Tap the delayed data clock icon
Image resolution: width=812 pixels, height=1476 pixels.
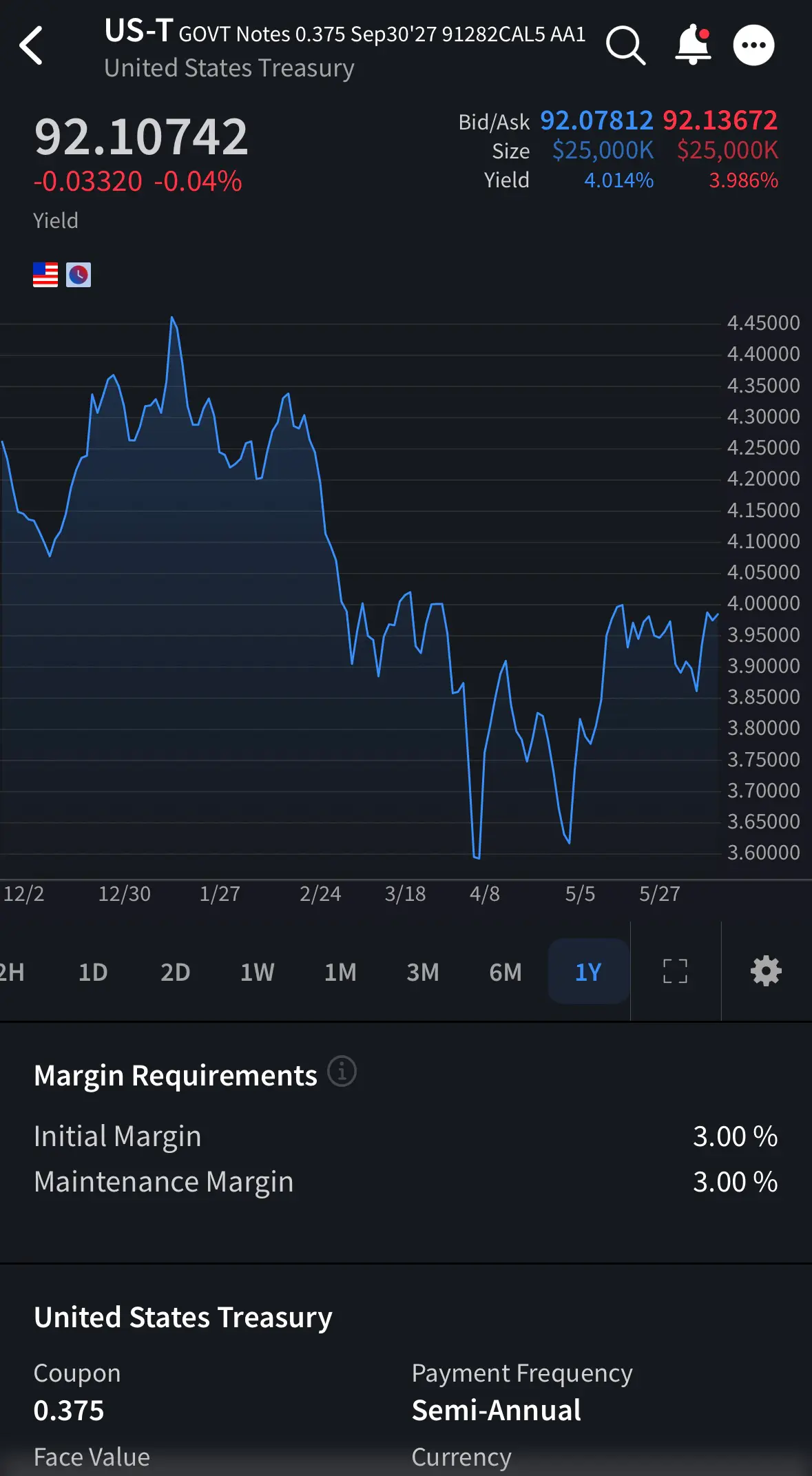[x=79, y=275]
